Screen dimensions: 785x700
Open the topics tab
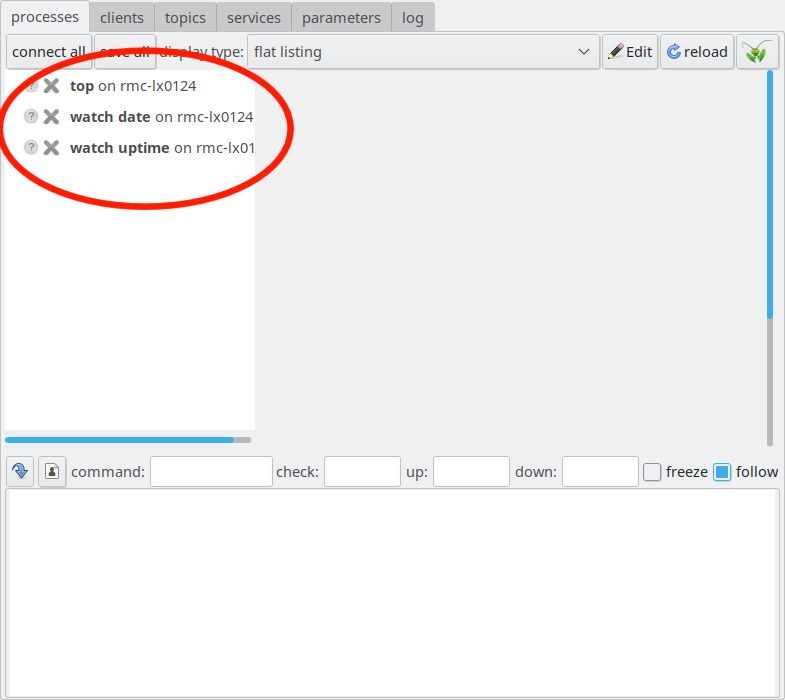pyautogui.click(x=185, y=18)
